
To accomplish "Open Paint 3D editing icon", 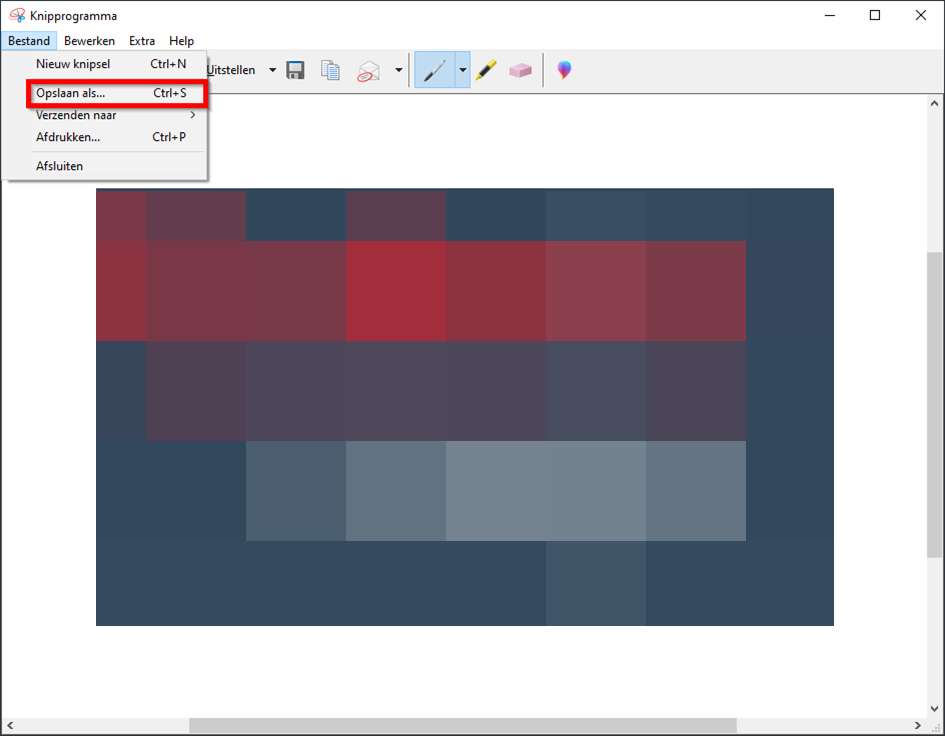I will pos(565,70).
